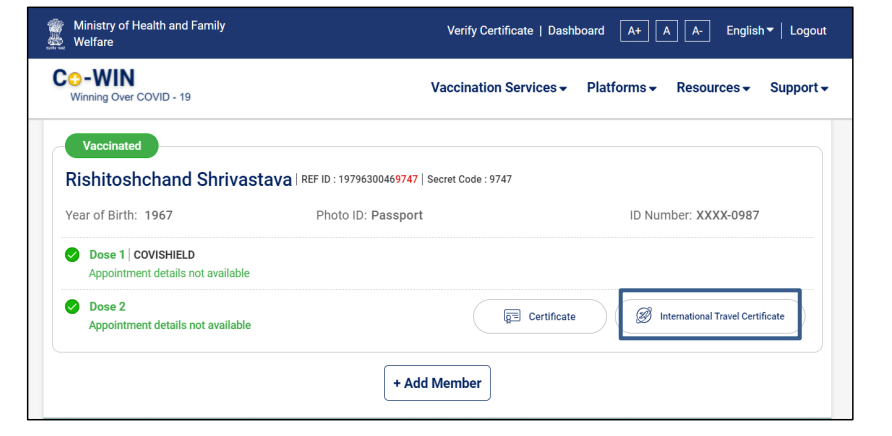This screenshot has width=892, height=436.
Task: Download the International Travel Certificate
Action: point(710,316)
